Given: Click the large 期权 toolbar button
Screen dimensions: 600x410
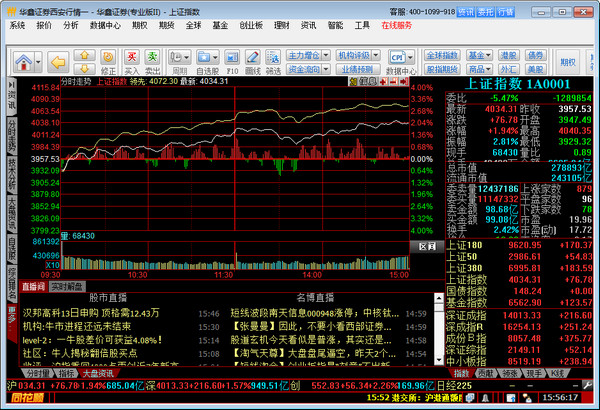Looking at the screenshot, I should (568, 62).
